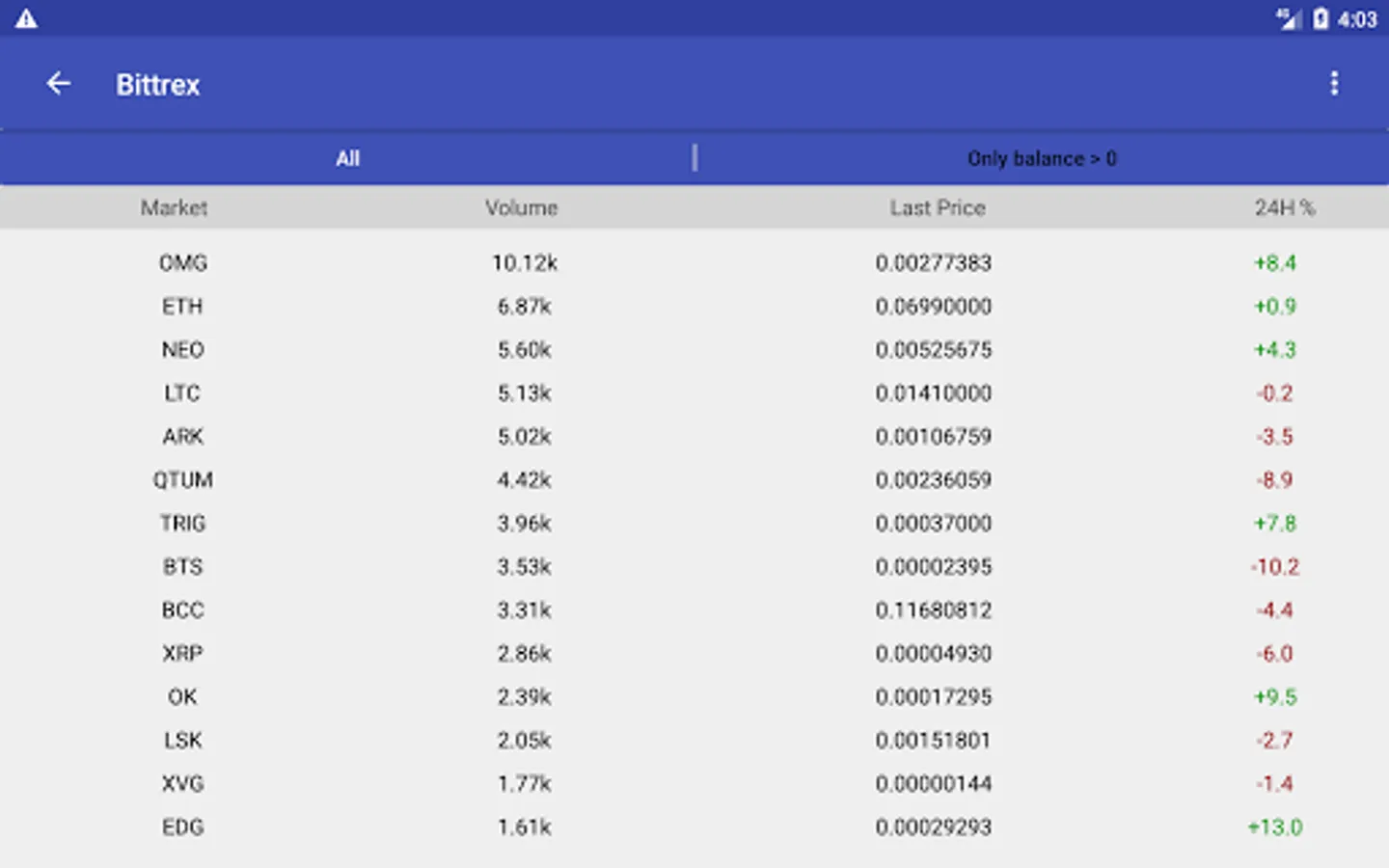Click the 3.96k volume value

(x=525, y=523)
